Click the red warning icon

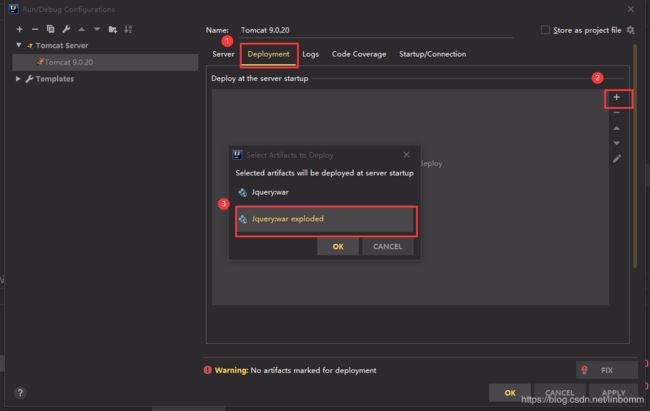coord(207,370)
